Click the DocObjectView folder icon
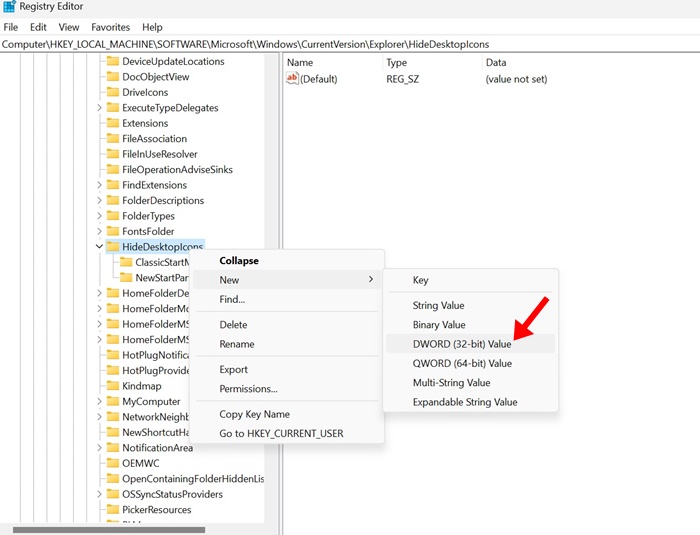 click(x=113, y=77)
